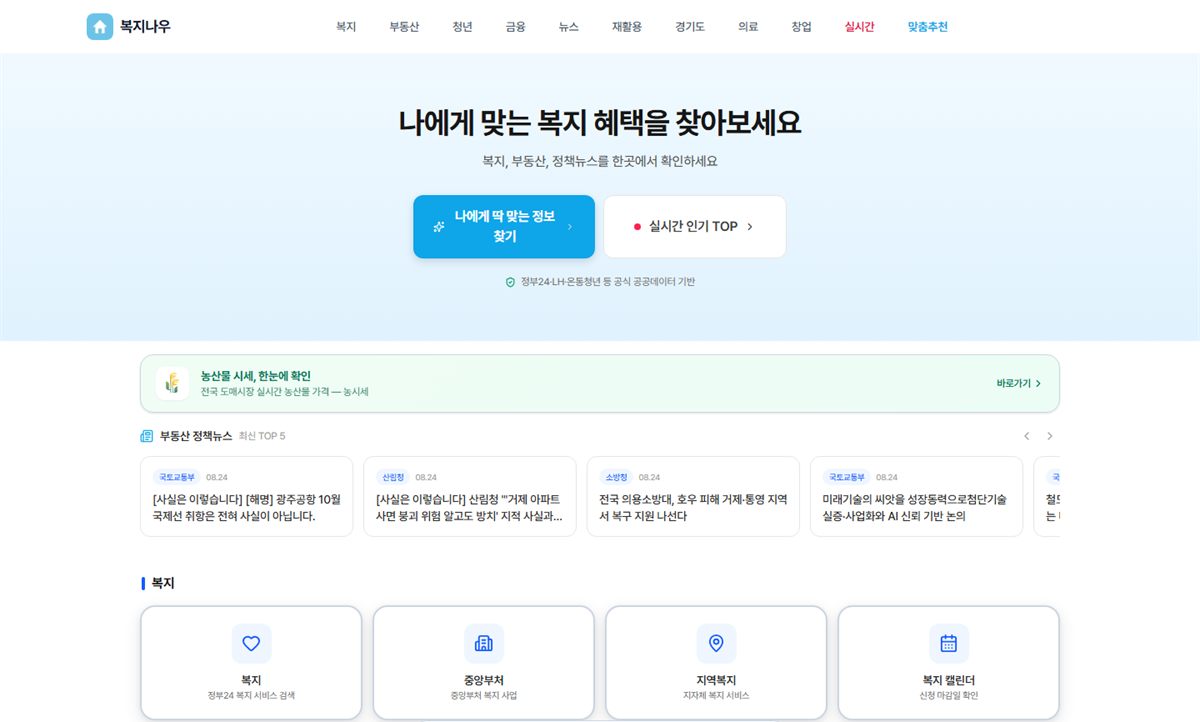Open the 광주공항 10월 국제선 취항 news card
The height and width of the screenshot is (722, 1200).
[x=246, y=497]
